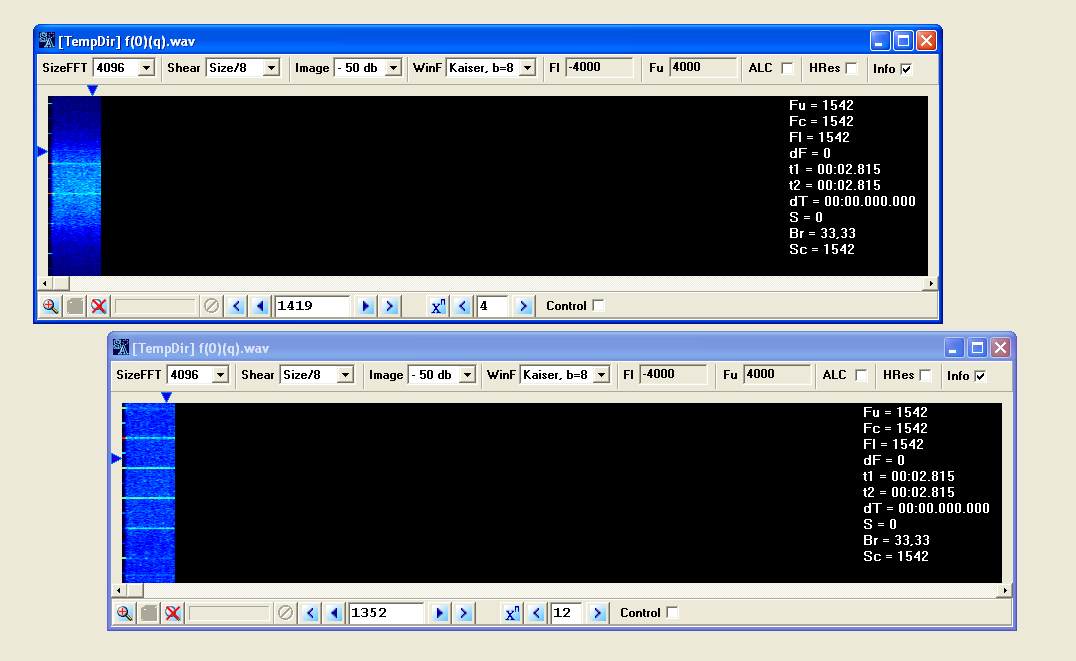Uncheck the Info checkbox in bottom window
The height and width of the screenshot is (661, 1076).
pos(980,375)
